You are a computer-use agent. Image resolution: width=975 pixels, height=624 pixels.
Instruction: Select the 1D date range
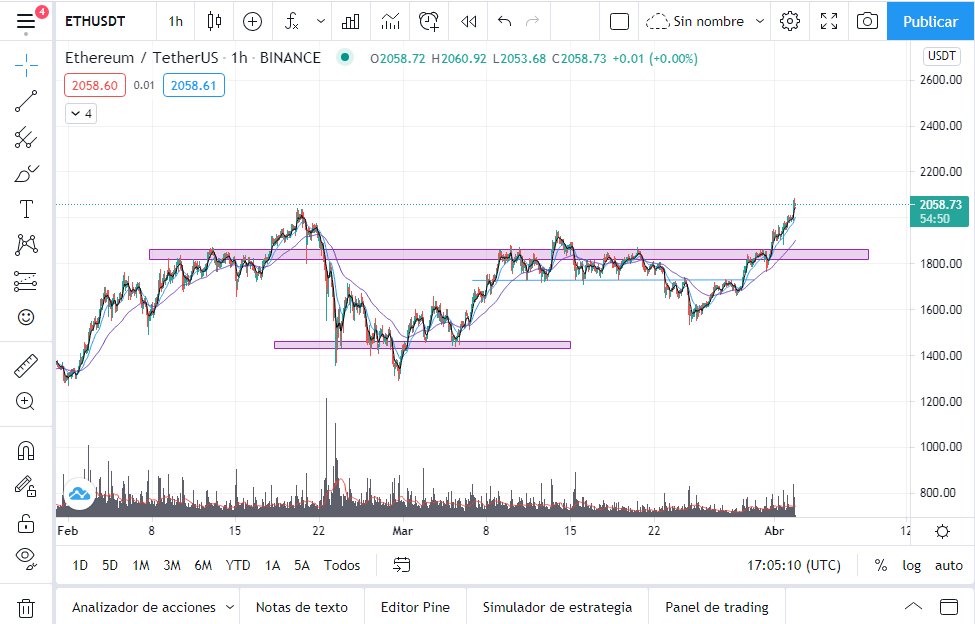point(80,565)
